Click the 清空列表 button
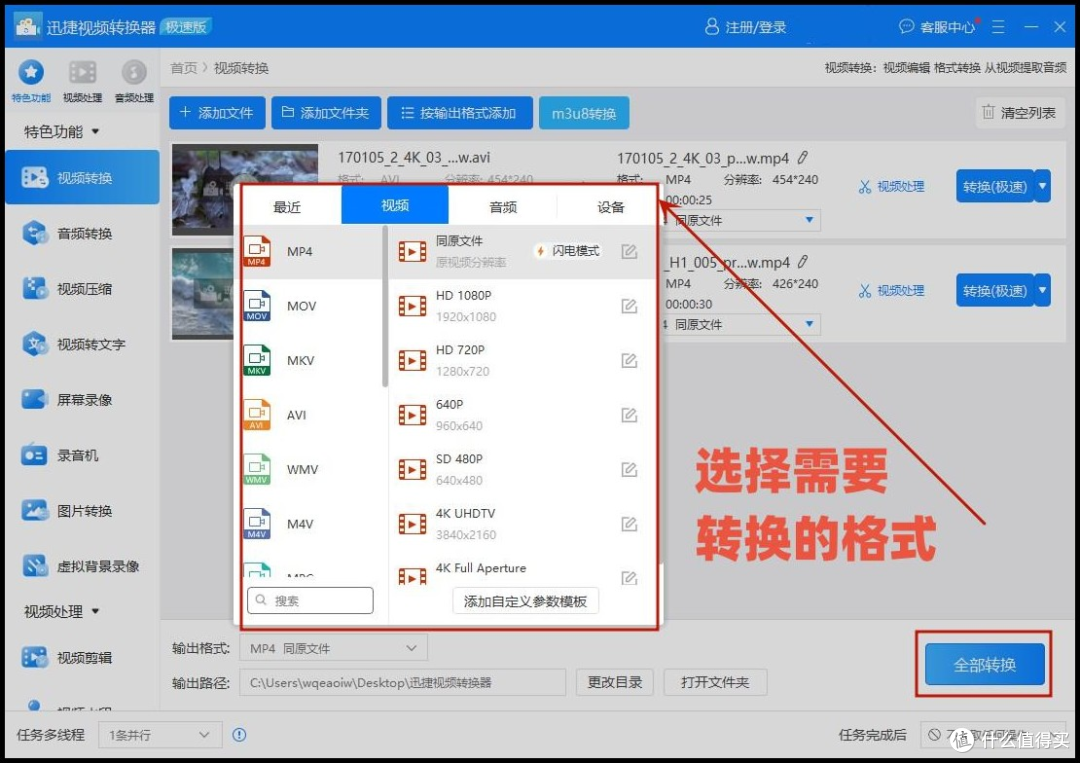The height and width of the screenshot is (763, 1080). tap(1019, 112)
